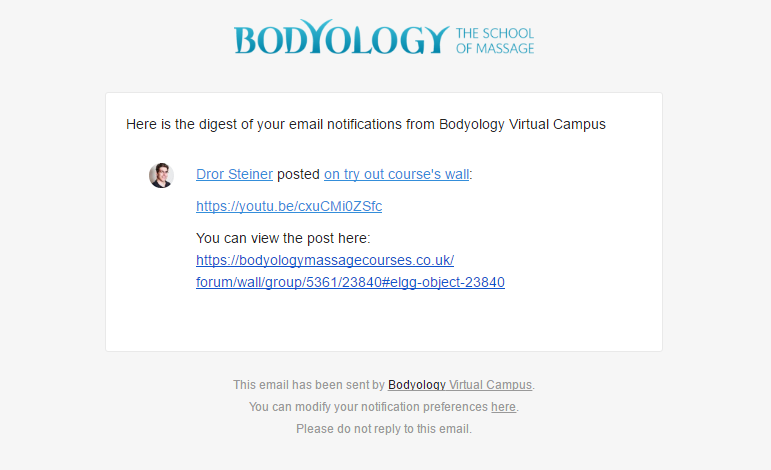Click 'Please do not reply to this email' notice
Screen dimensions: 771x470
click(x=384, y=429)
